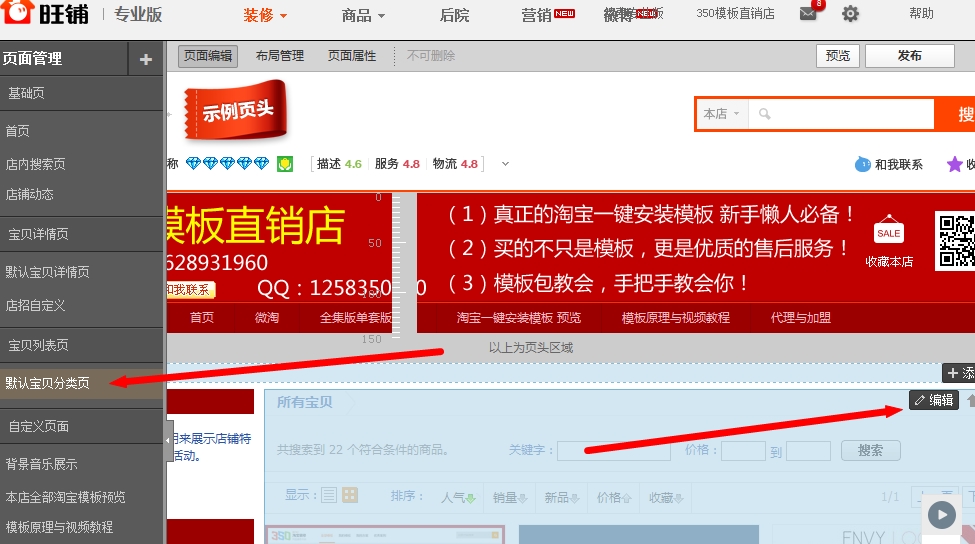Viewport: 975px width, 544px height.
Task: Switch to 页面编辑 tab
Action: (208, 56)
